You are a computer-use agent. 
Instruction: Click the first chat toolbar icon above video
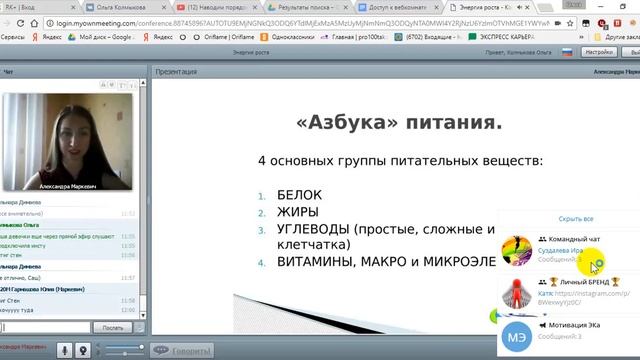tap(103, 85)
